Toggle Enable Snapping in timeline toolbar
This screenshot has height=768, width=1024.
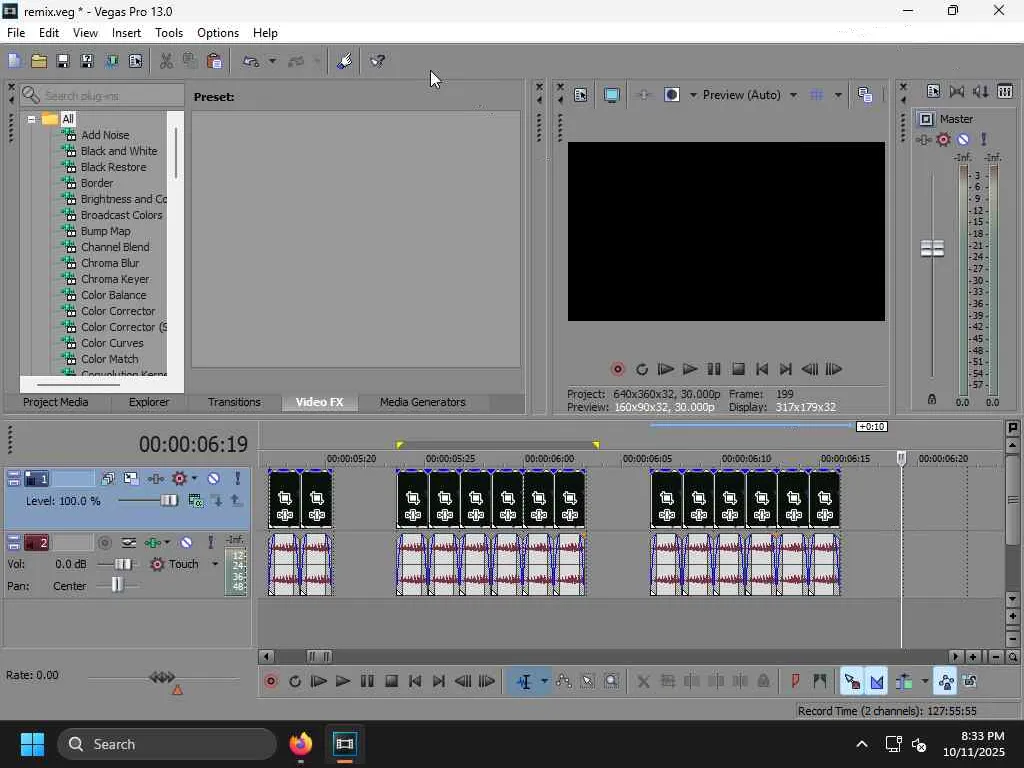[852, 681]
